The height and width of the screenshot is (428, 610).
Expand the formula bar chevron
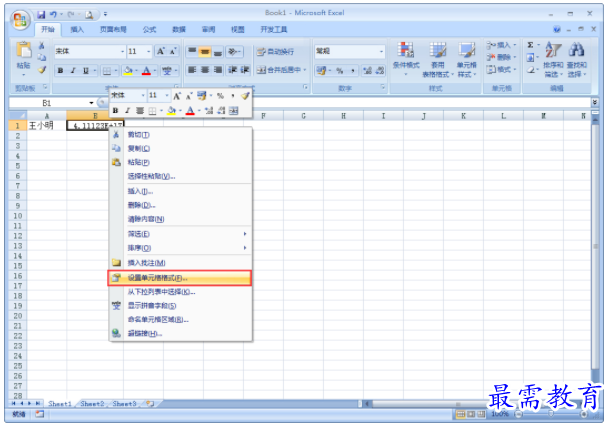coord(595,102)
